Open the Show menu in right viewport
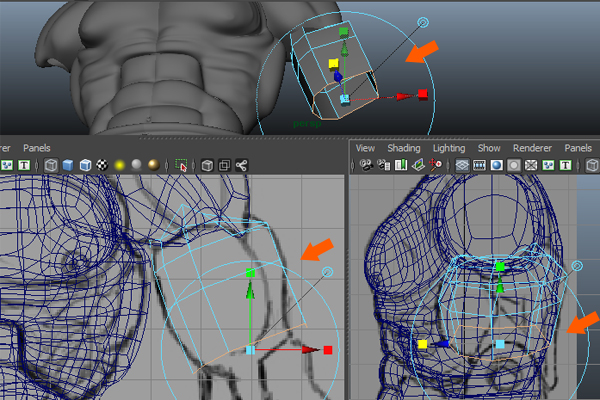Viewport: 600px width, 400px height. tap(489, 147)
